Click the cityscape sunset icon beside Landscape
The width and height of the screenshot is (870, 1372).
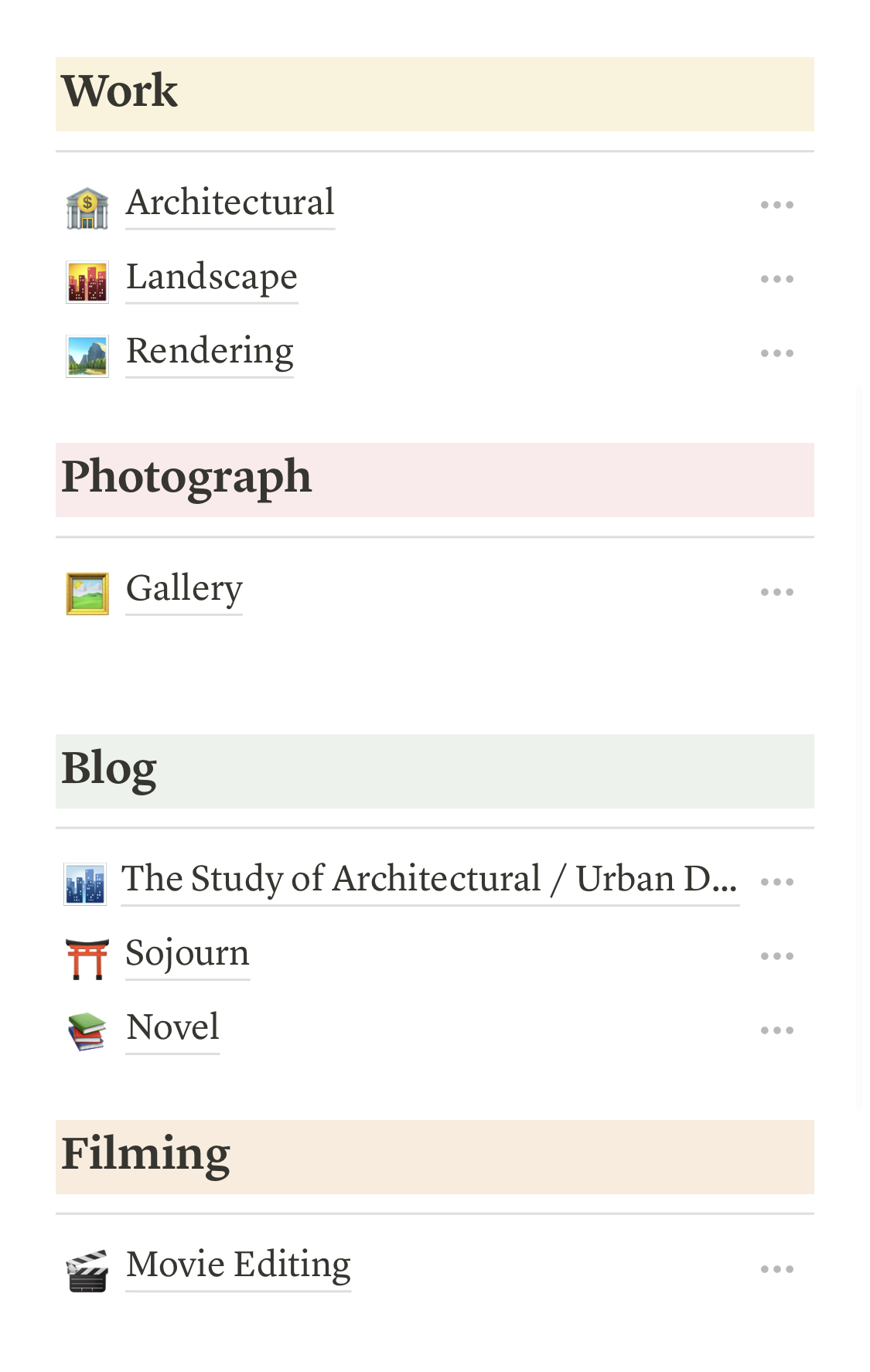pyautogui.click(x=87, y=281)
